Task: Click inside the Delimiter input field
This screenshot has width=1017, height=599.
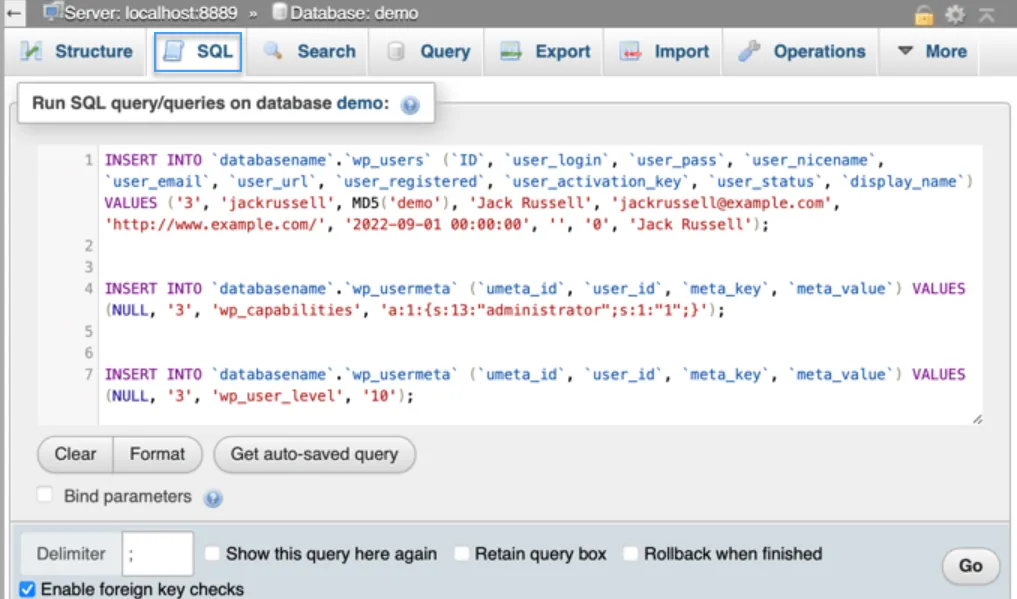Action: pos(158,554)
